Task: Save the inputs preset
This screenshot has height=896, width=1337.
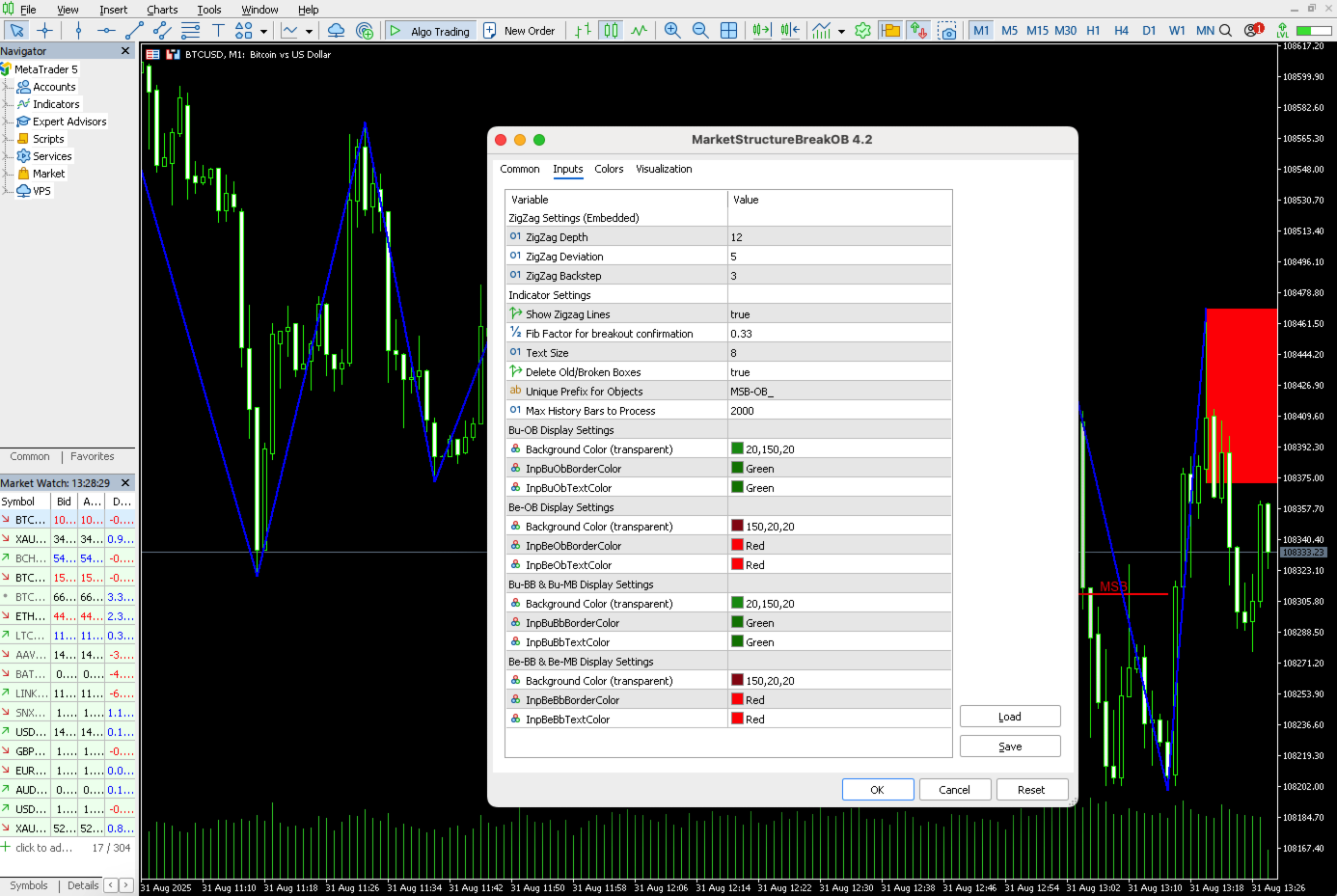Action: pyautogui.click(x=1010, y=747)
